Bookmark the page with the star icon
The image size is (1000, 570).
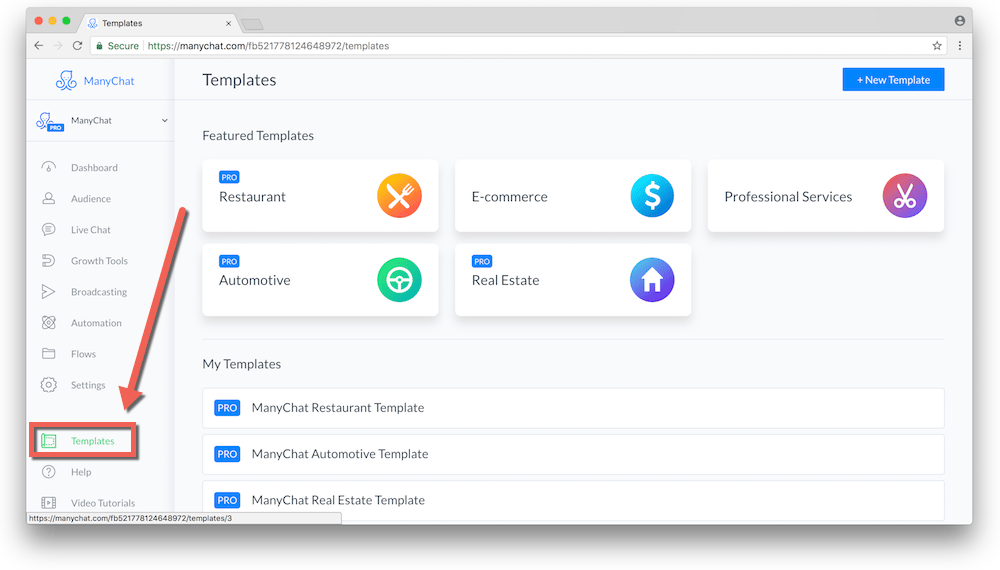937,46
